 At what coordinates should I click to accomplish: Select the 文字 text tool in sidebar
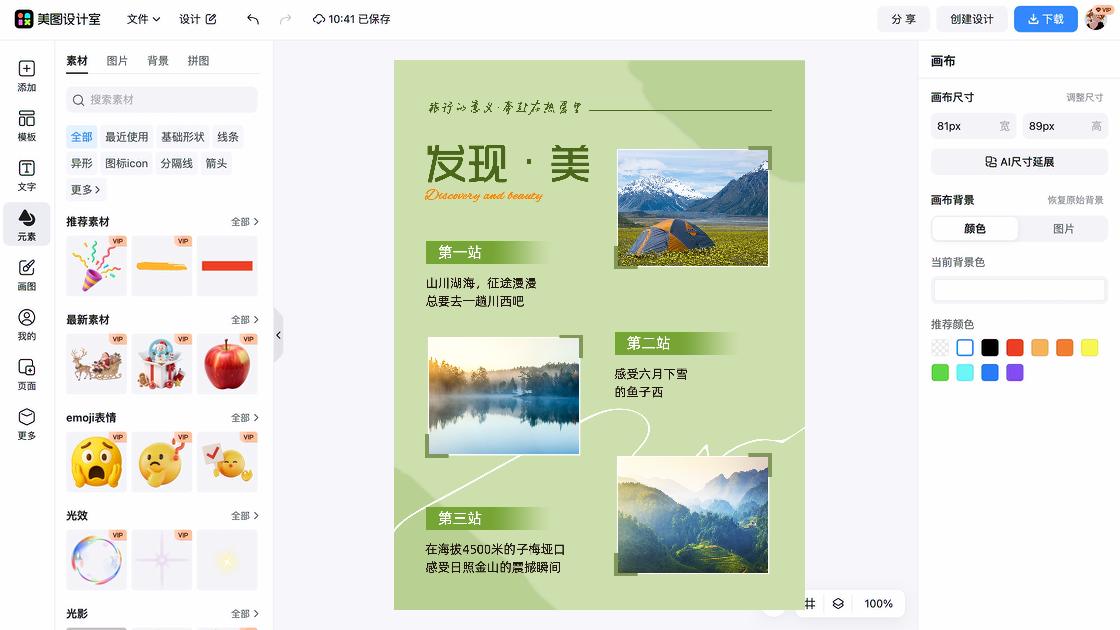26,176
